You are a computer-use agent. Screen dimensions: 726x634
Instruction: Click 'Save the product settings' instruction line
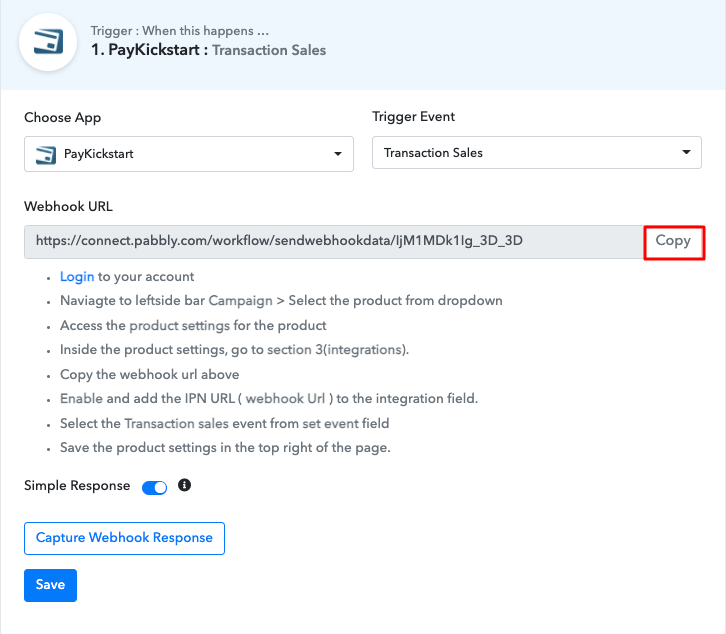225,448
